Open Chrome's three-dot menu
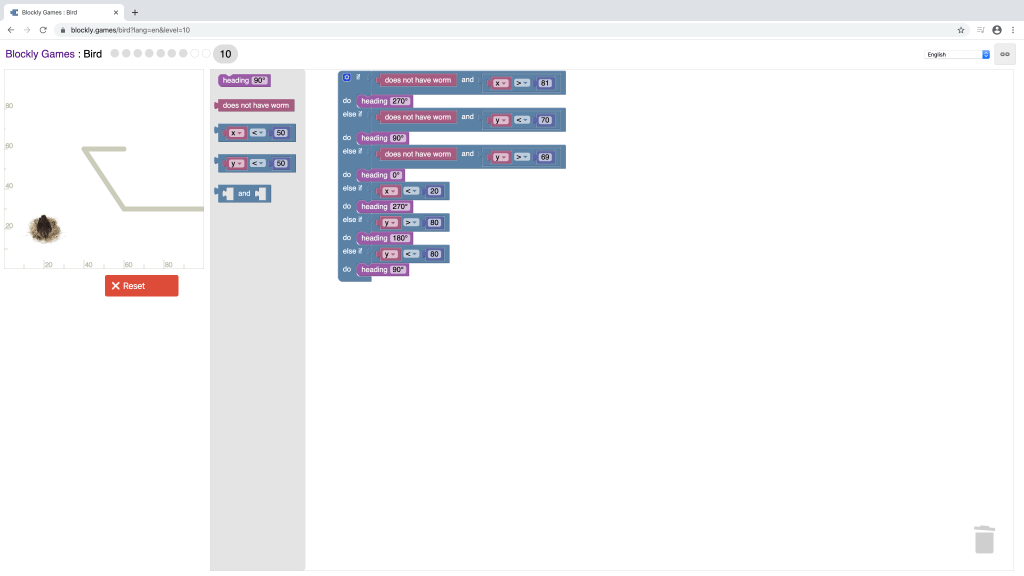This screenshot has width=1024, height=576. tap(1012, 30)
